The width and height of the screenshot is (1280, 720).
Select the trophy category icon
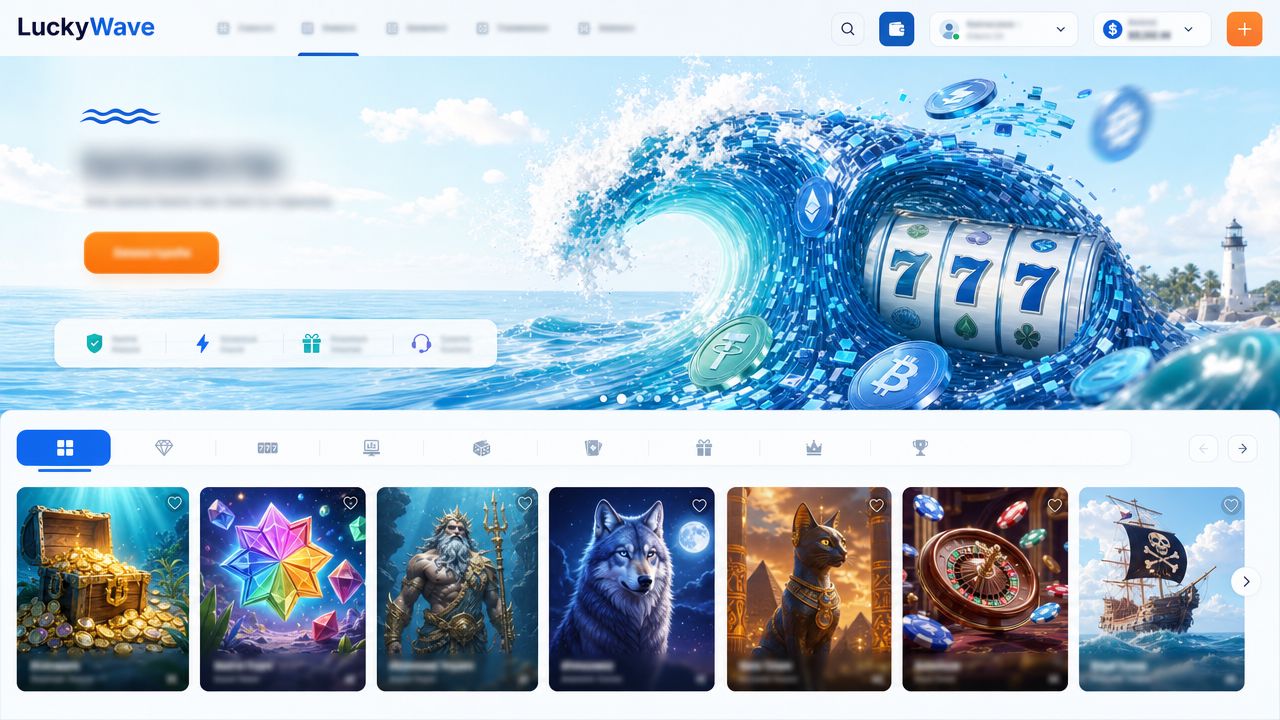tap(920, 448)
